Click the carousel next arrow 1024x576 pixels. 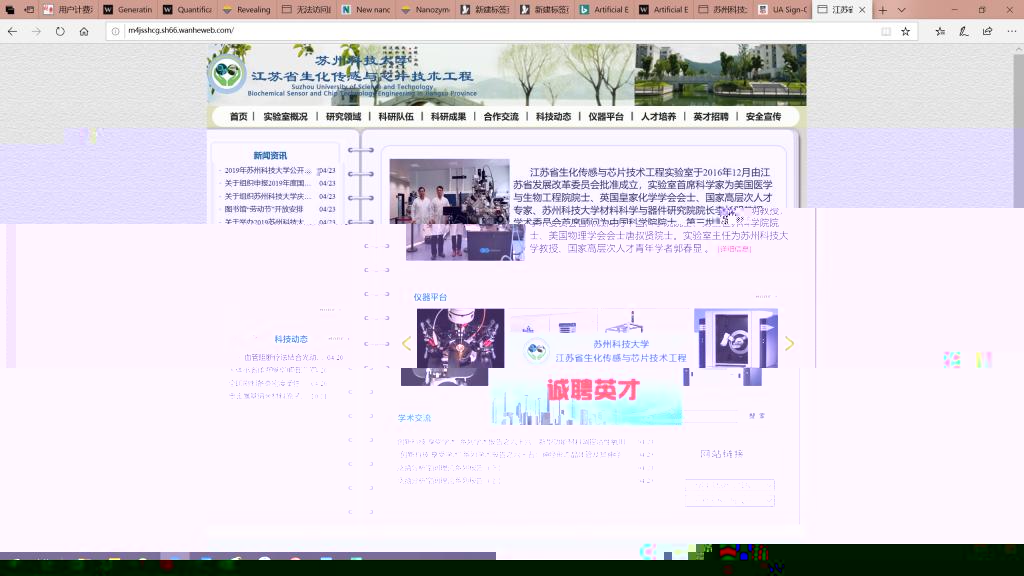pyautogui.click(x=789, y=344)
